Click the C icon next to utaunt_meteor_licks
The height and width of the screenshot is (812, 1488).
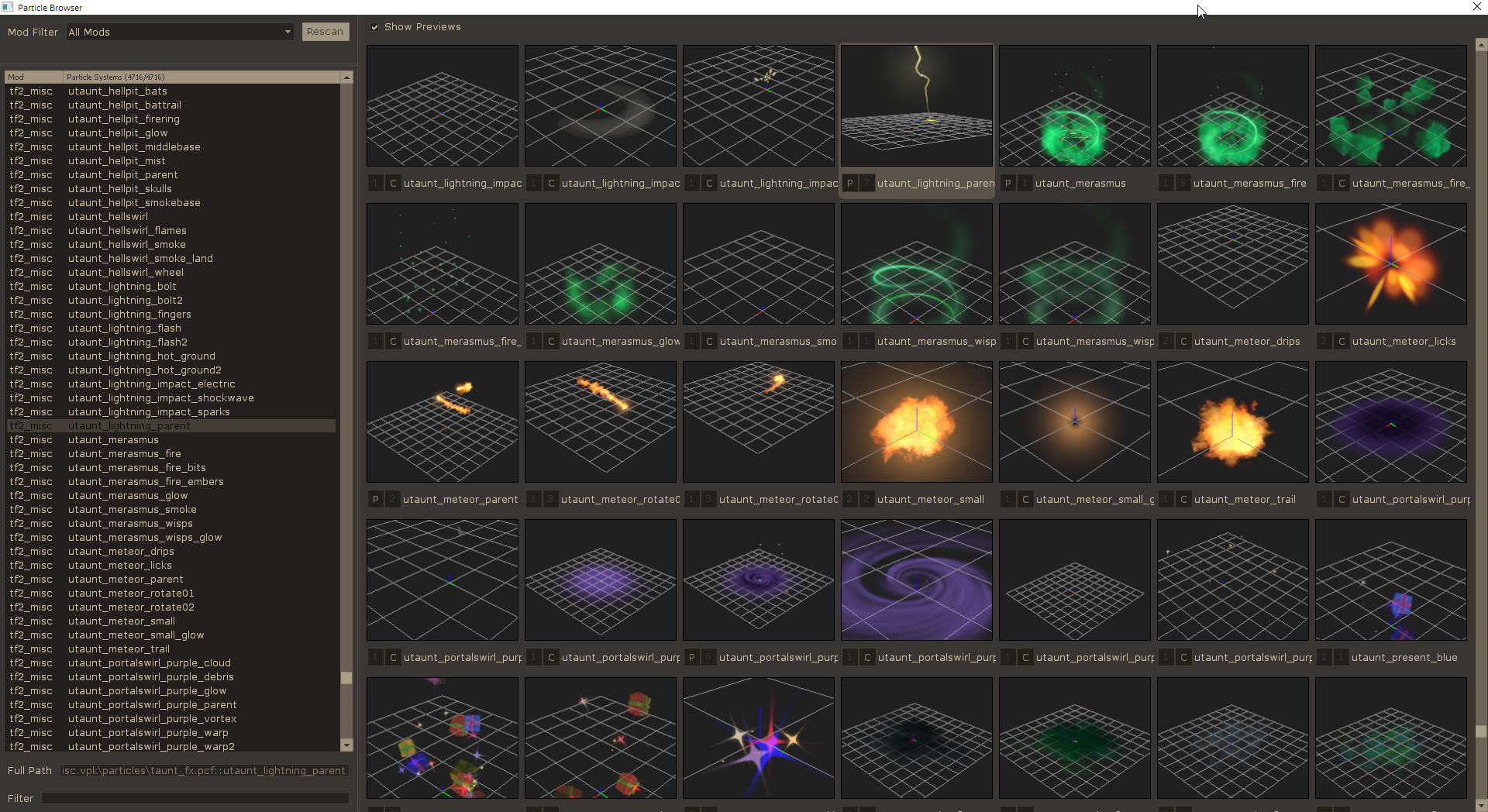1341,341
